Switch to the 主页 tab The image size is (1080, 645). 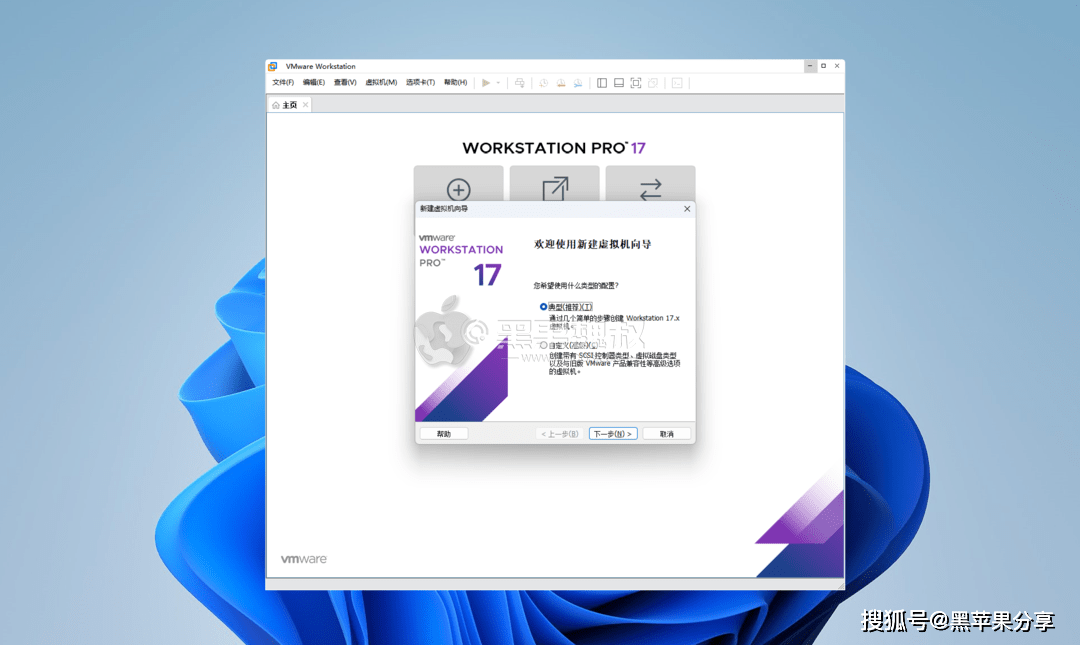click(289, 105)
